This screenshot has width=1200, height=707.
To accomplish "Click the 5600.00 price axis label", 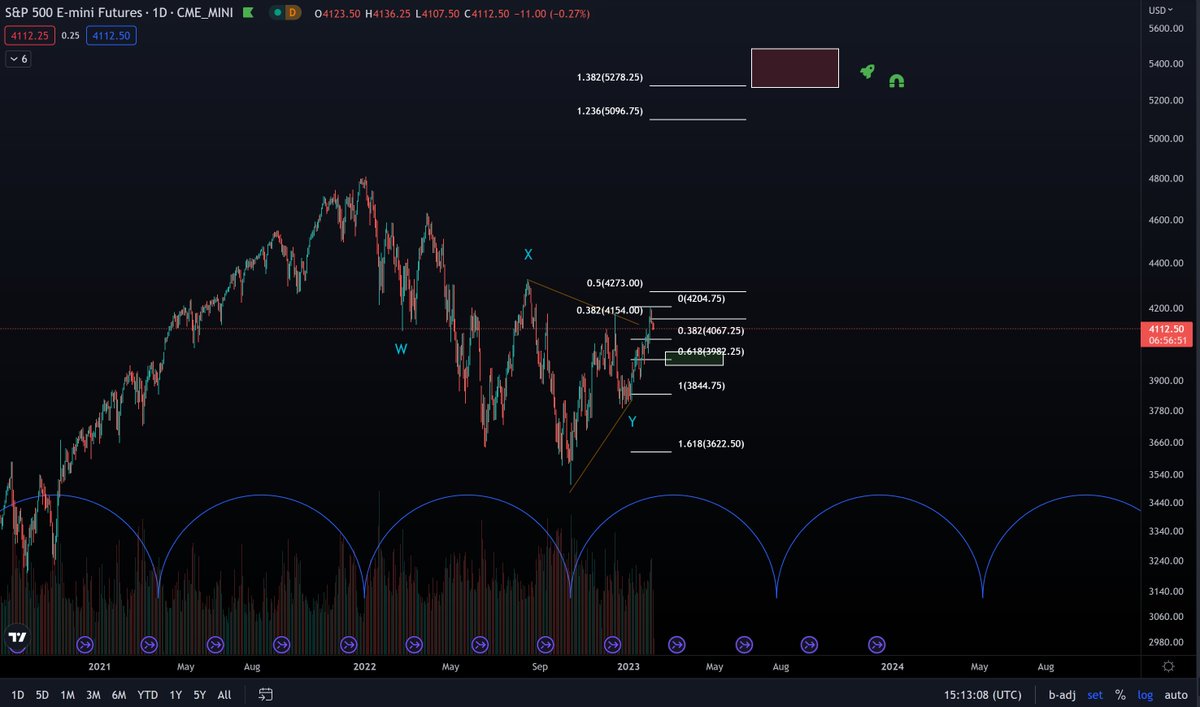I will tap(1166, 29).
